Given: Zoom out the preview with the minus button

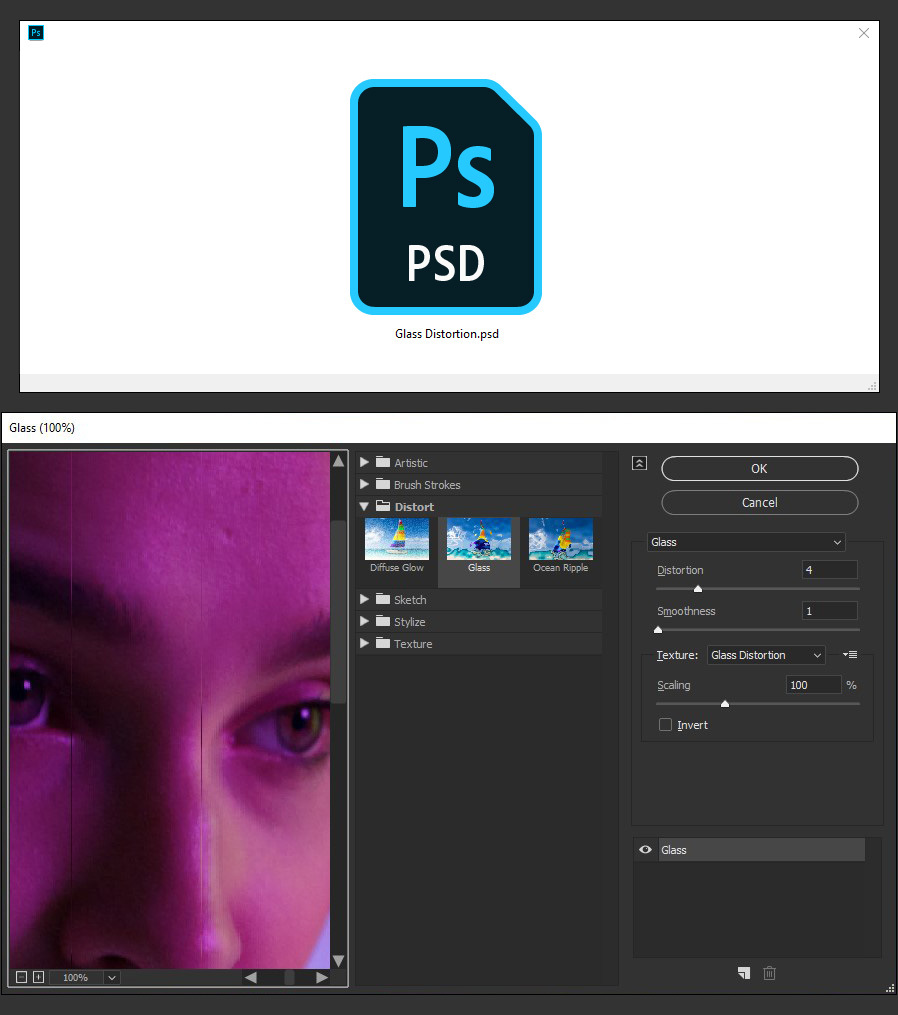Looking at the screenshot, I should (x=21, y=977).
